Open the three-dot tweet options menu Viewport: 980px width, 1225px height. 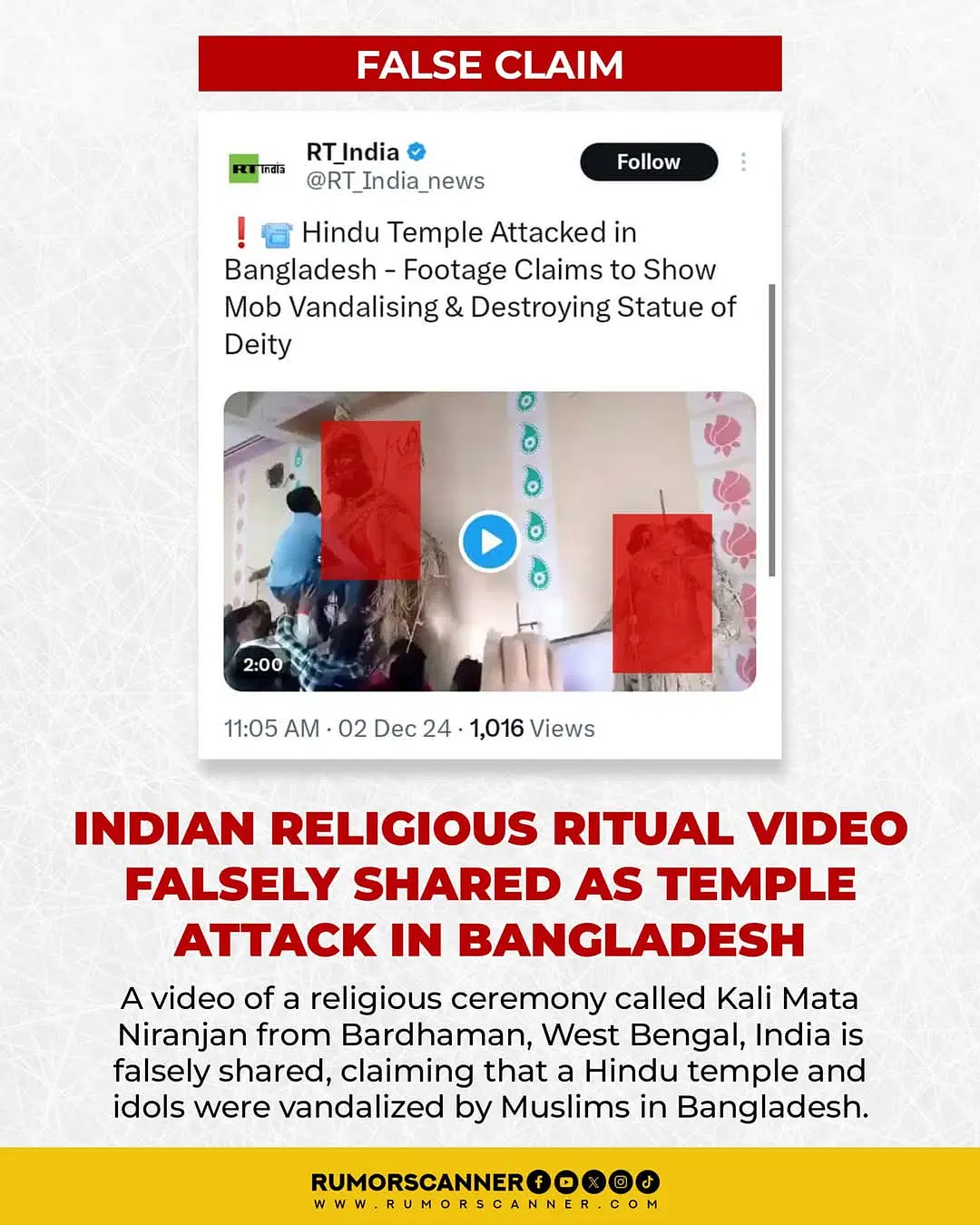(743, 162)
